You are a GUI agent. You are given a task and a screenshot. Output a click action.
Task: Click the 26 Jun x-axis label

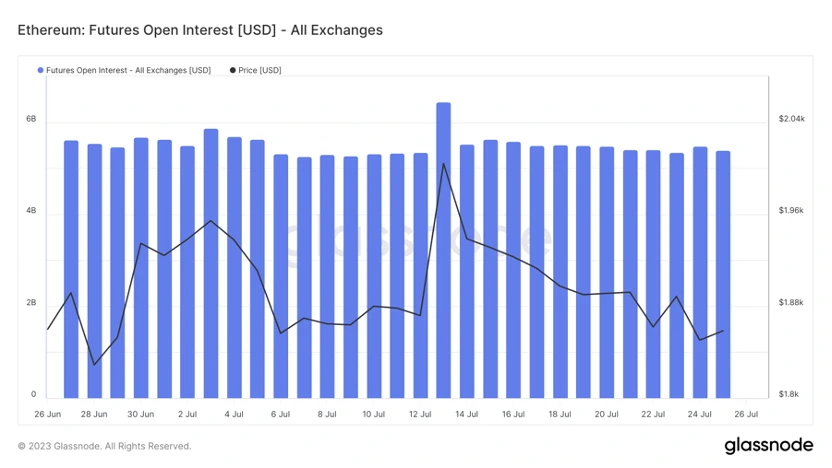tap(47, 414)
